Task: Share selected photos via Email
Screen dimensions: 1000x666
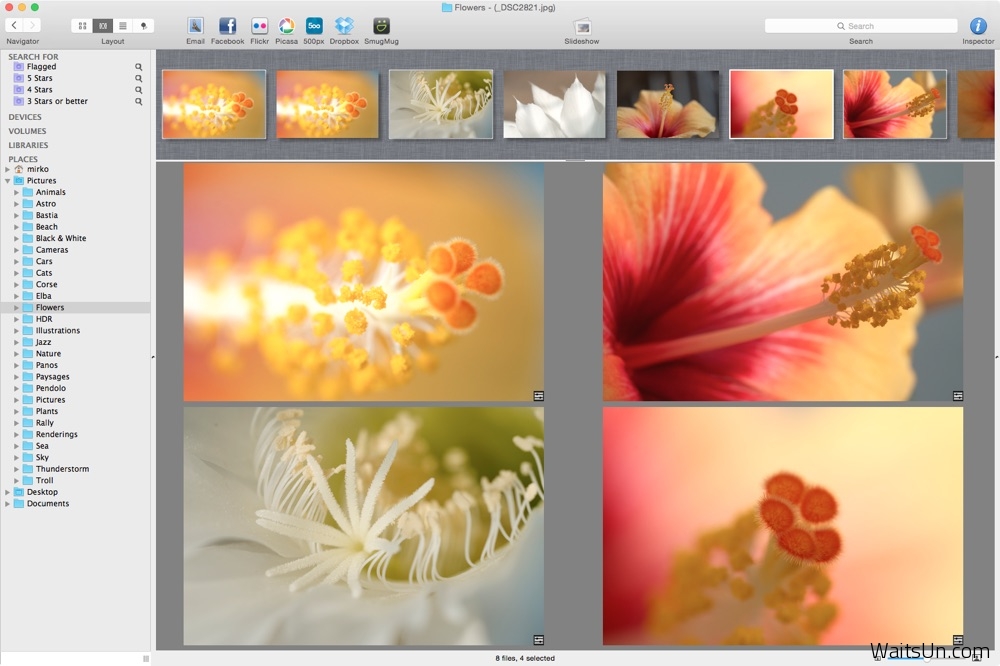Action: coord(195,25)
